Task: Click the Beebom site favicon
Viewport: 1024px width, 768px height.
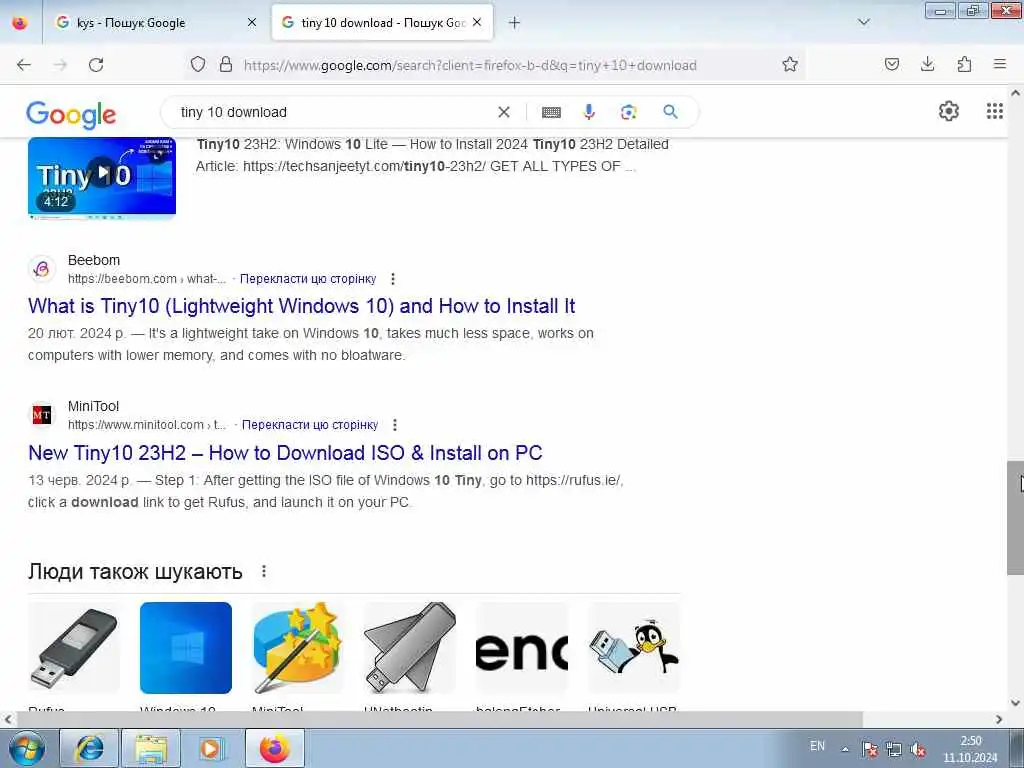Action: (42, 269)
